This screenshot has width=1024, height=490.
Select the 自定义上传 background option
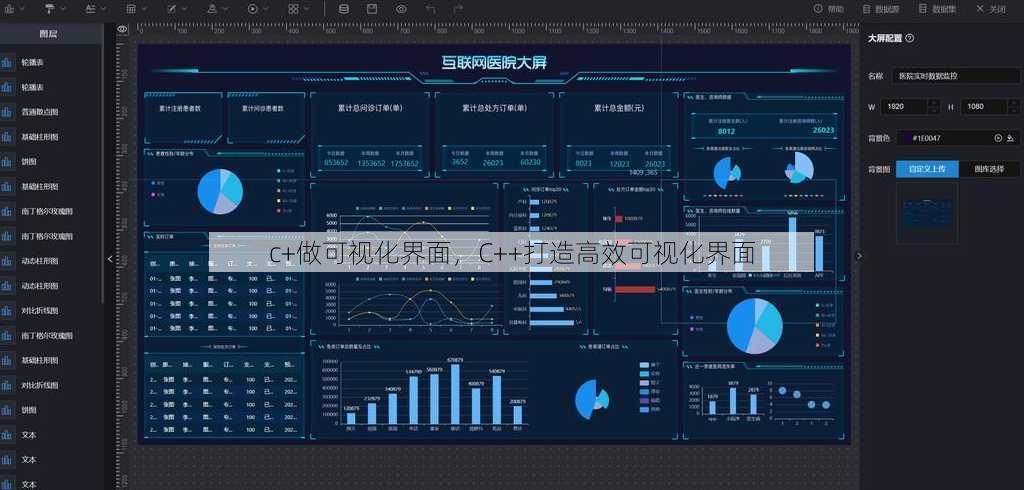pos(927,169)
